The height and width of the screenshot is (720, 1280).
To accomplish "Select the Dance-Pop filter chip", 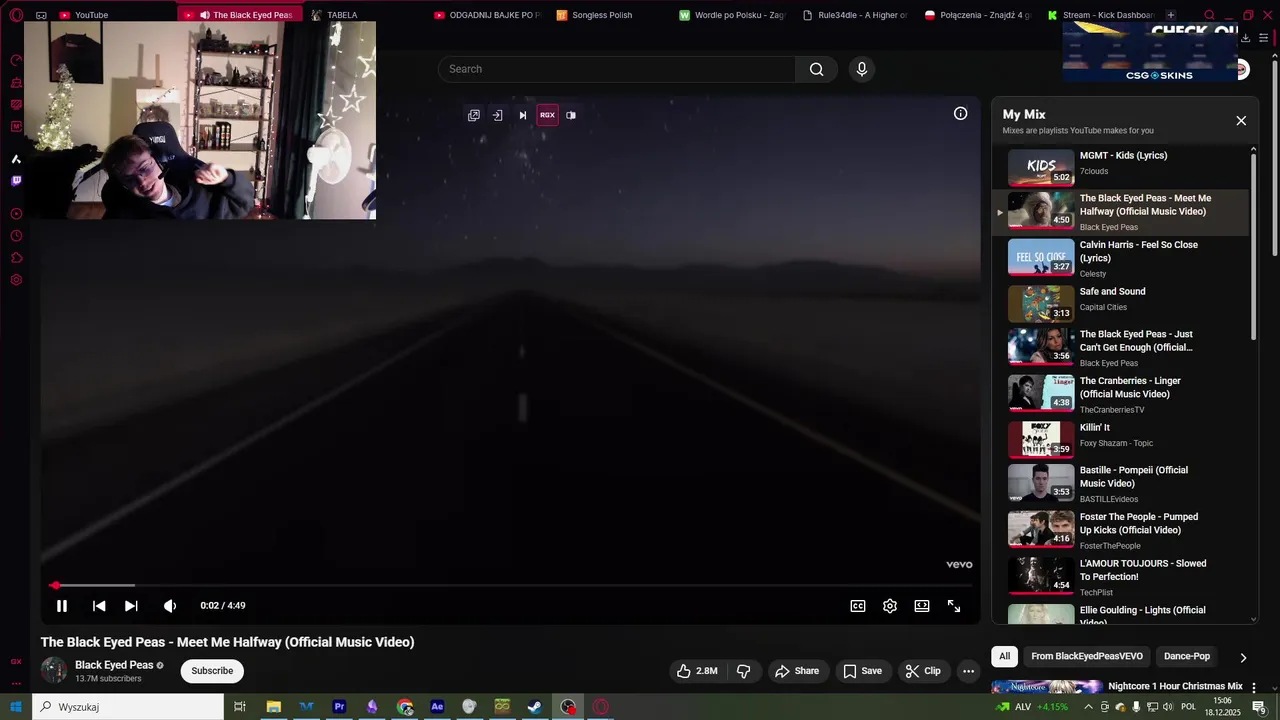I will coord(1187,656).
